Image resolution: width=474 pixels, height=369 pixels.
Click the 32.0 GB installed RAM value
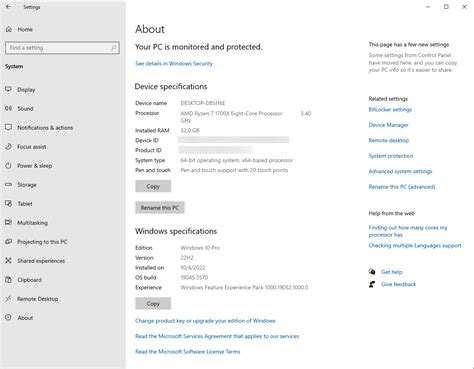pyautogui.click(x=190, y=130)
